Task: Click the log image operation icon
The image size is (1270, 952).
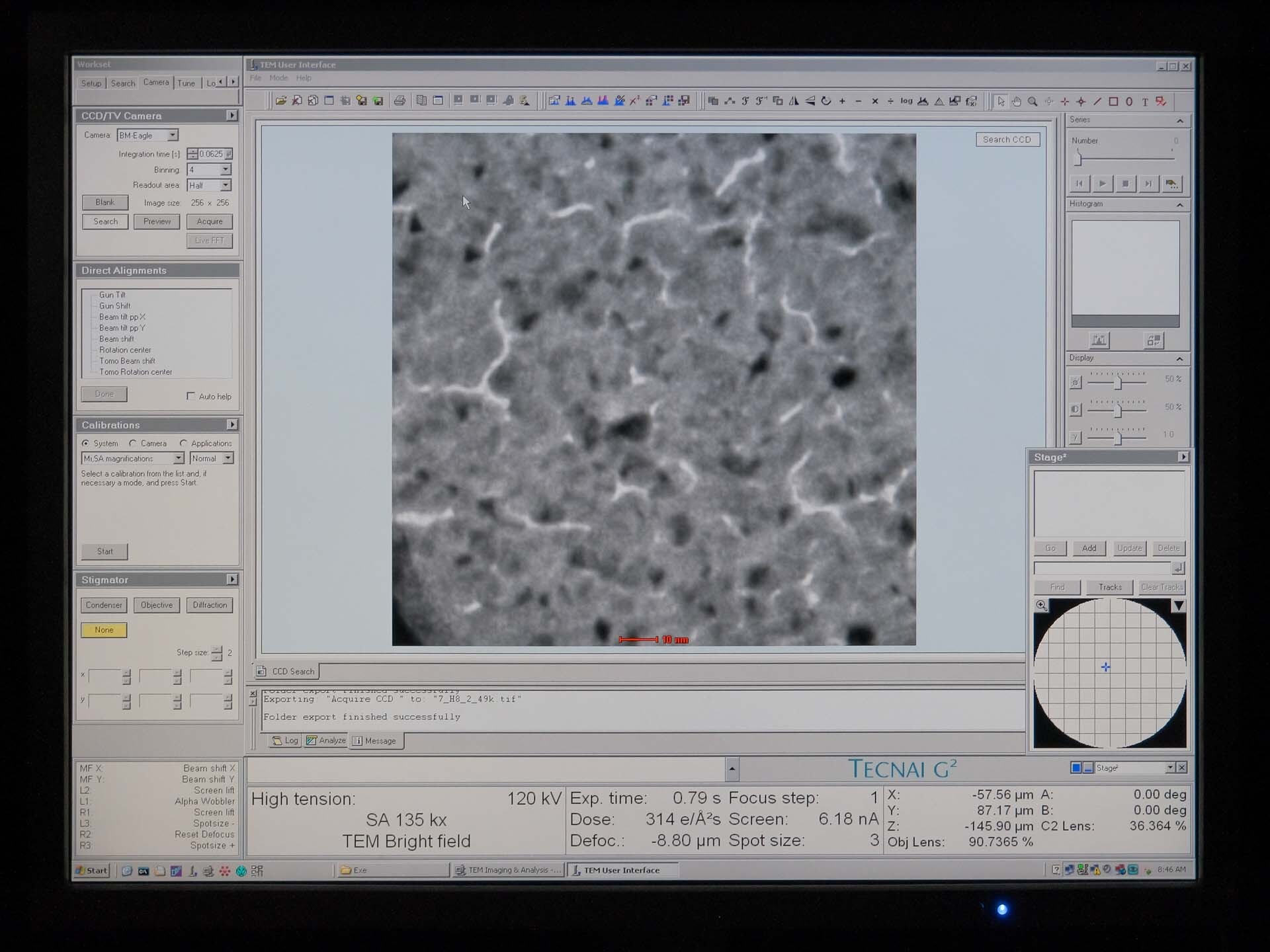Action: tap(906, 101)
